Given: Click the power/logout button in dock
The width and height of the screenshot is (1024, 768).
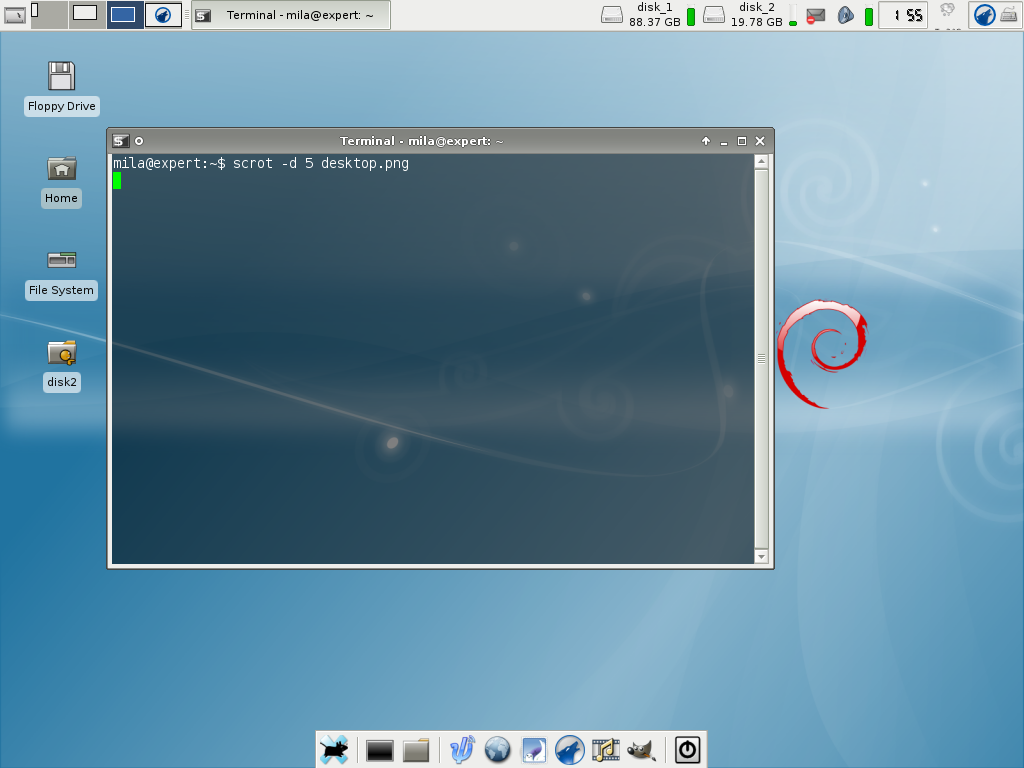Looking at the screenshot, I should pos(687,750).
